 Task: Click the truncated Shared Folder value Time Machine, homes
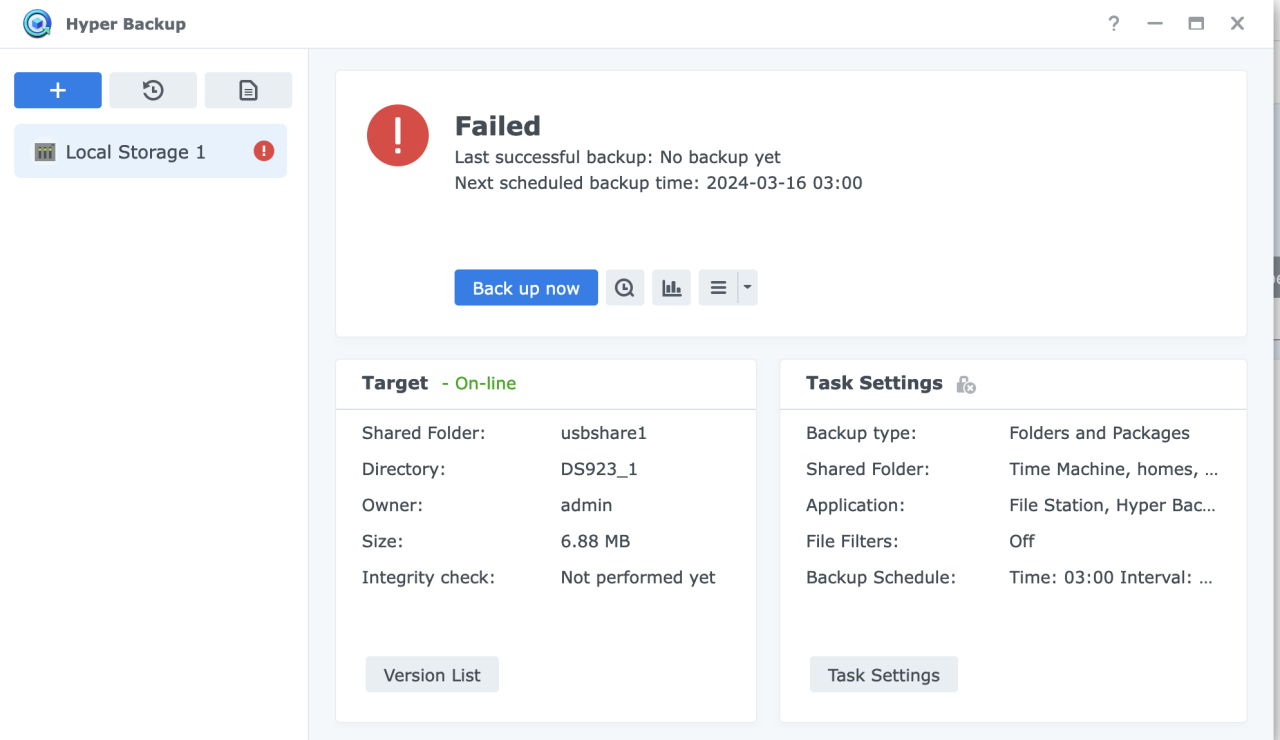1113,469
